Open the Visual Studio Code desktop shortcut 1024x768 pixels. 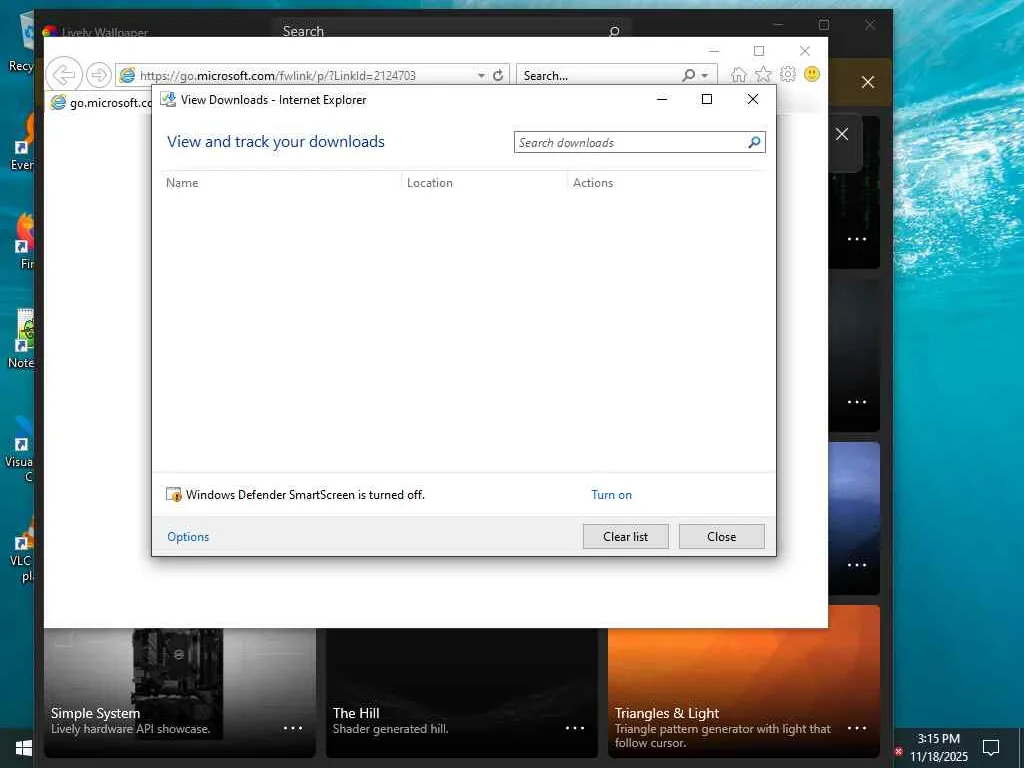pos(21,451)
